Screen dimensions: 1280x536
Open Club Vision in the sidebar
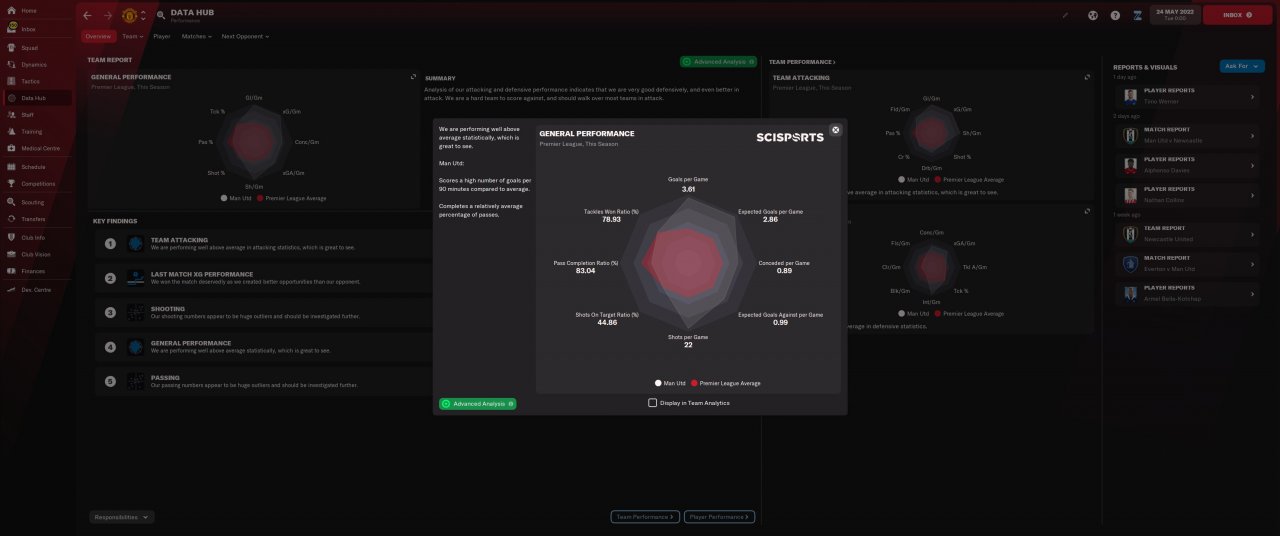click(x=37, y=254)
